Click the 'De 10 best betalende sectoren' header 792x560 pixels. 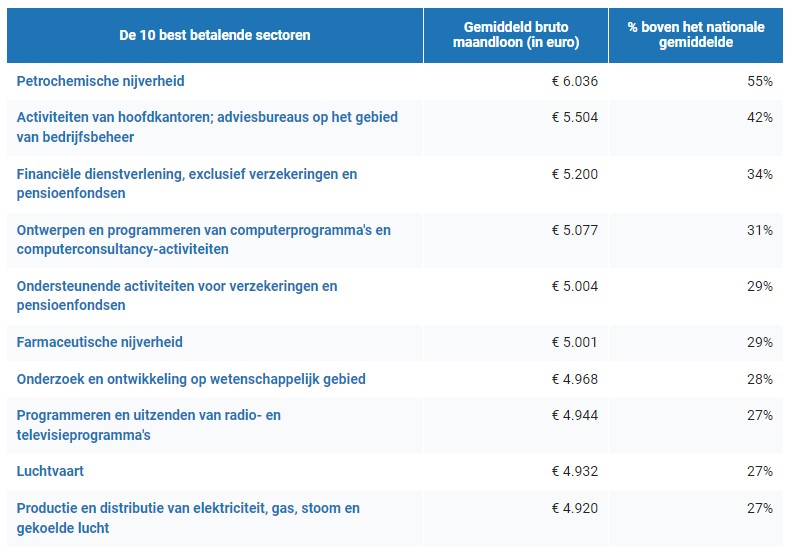click(x=215, y=35)
